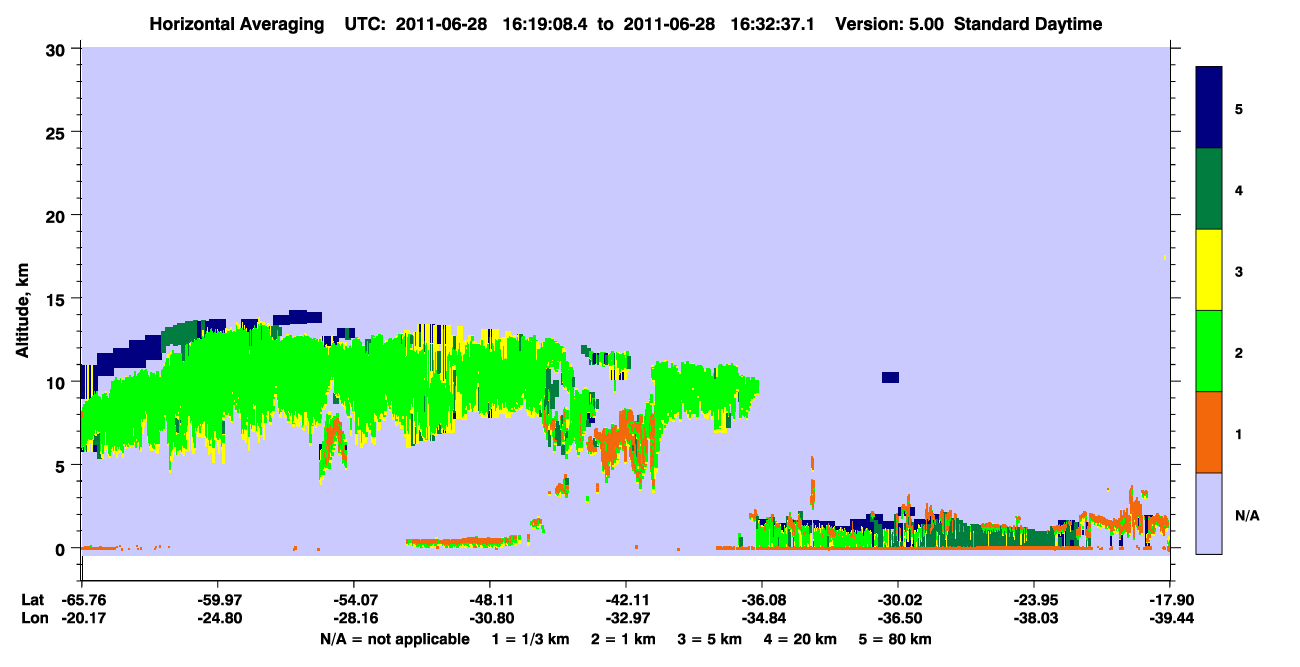Click legend text '5 = 80 km'

pyautogui.click(x=896, y=639)
